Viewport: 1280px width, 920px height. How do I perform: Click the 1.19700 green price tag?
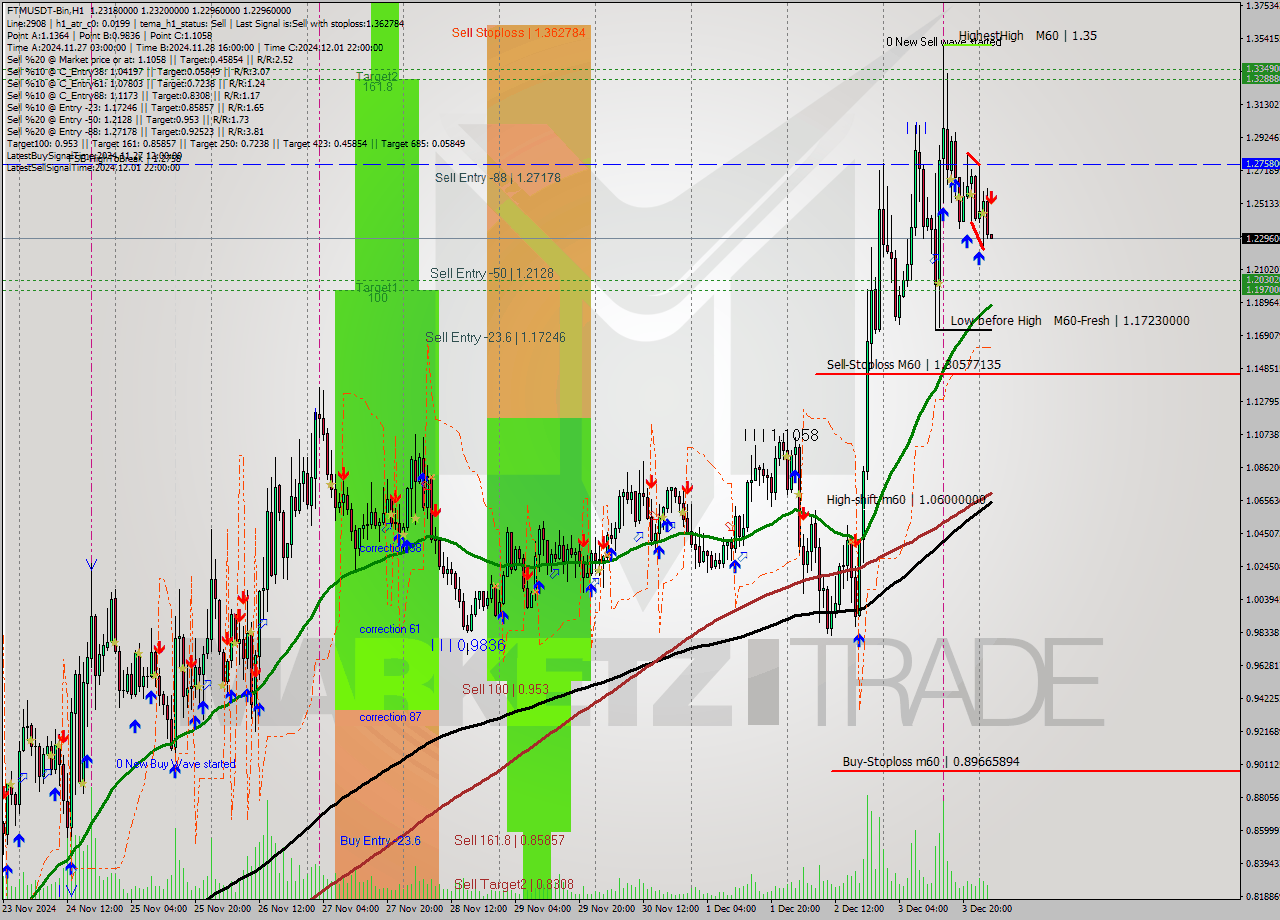(1260, 290)
